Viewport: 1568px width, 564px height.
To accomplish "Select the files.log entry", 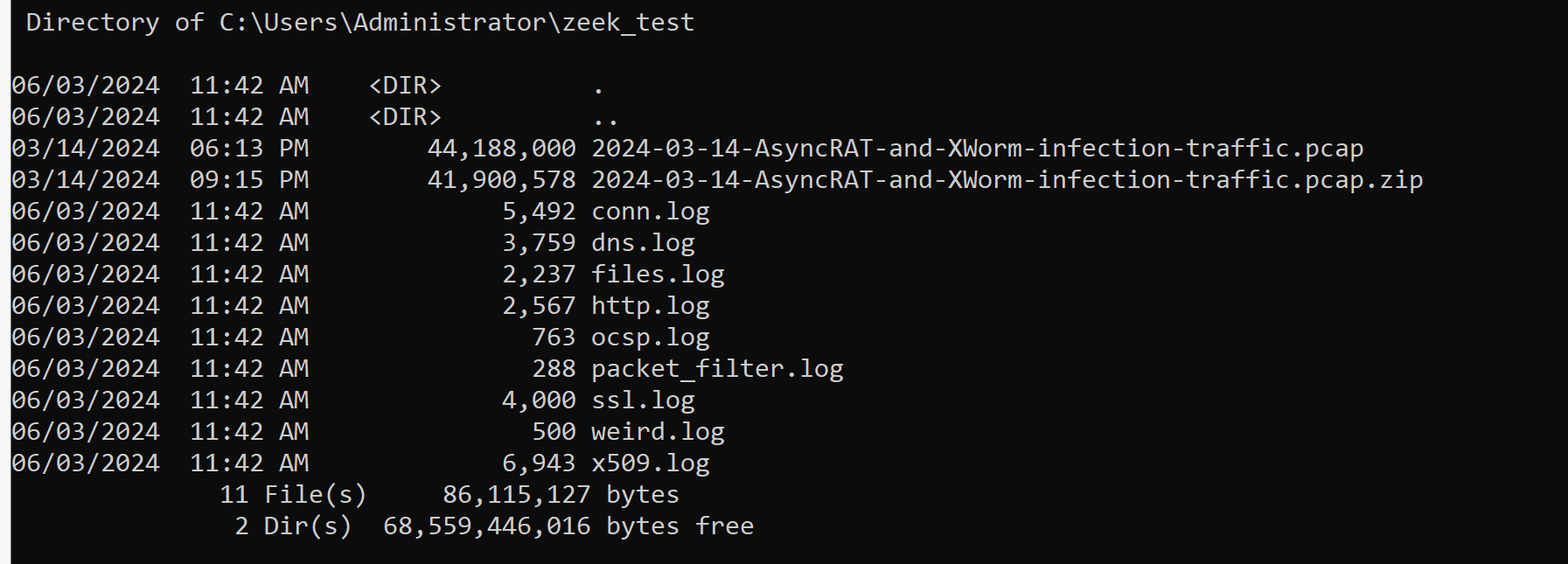I will point(659,275).
